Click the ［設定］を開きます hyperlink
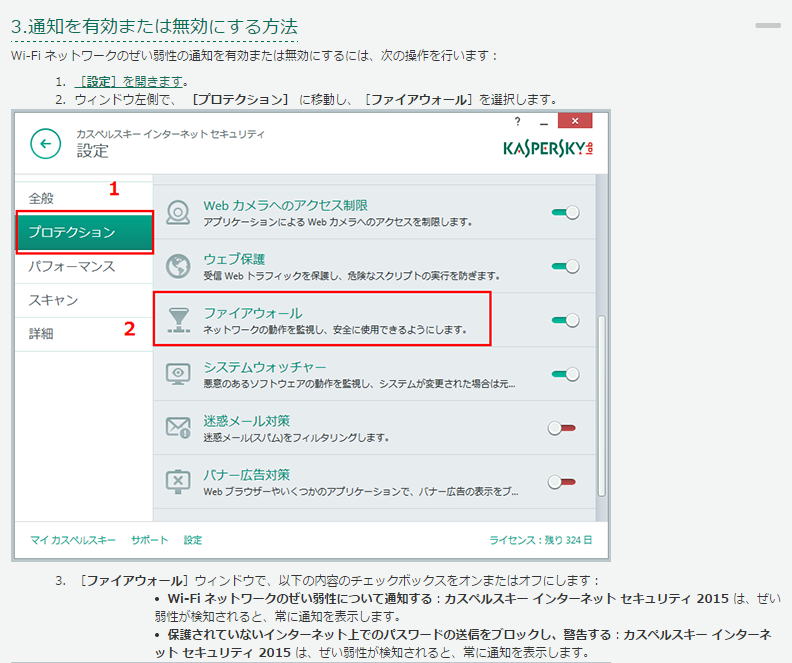 point(128,81)
